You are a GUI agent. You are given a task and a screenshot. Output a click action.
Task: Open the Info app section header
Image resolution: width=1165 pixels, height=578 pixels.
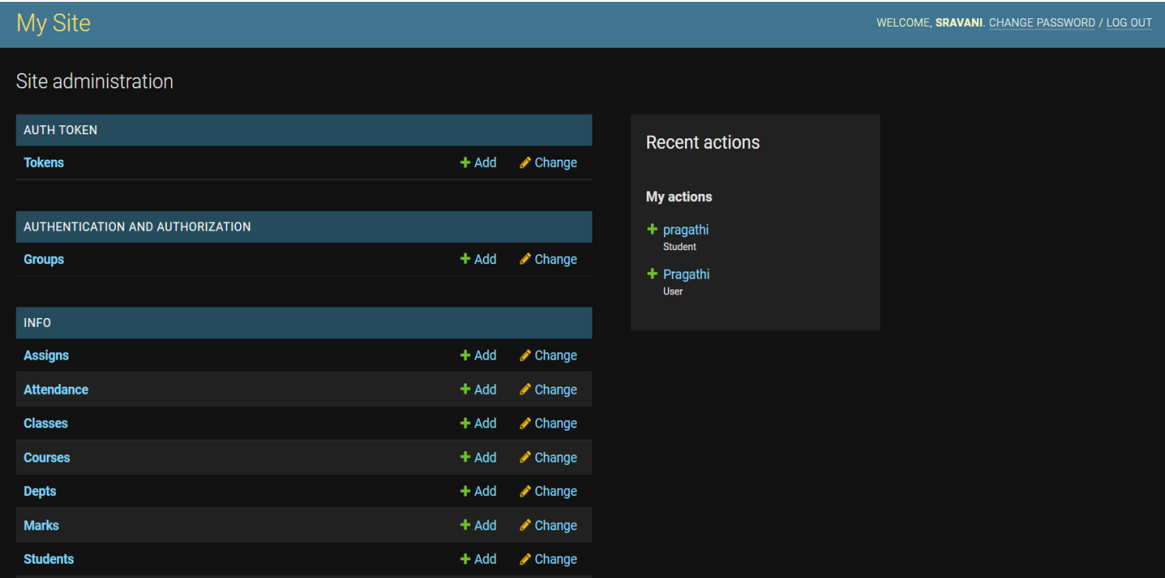coord(37,323)
